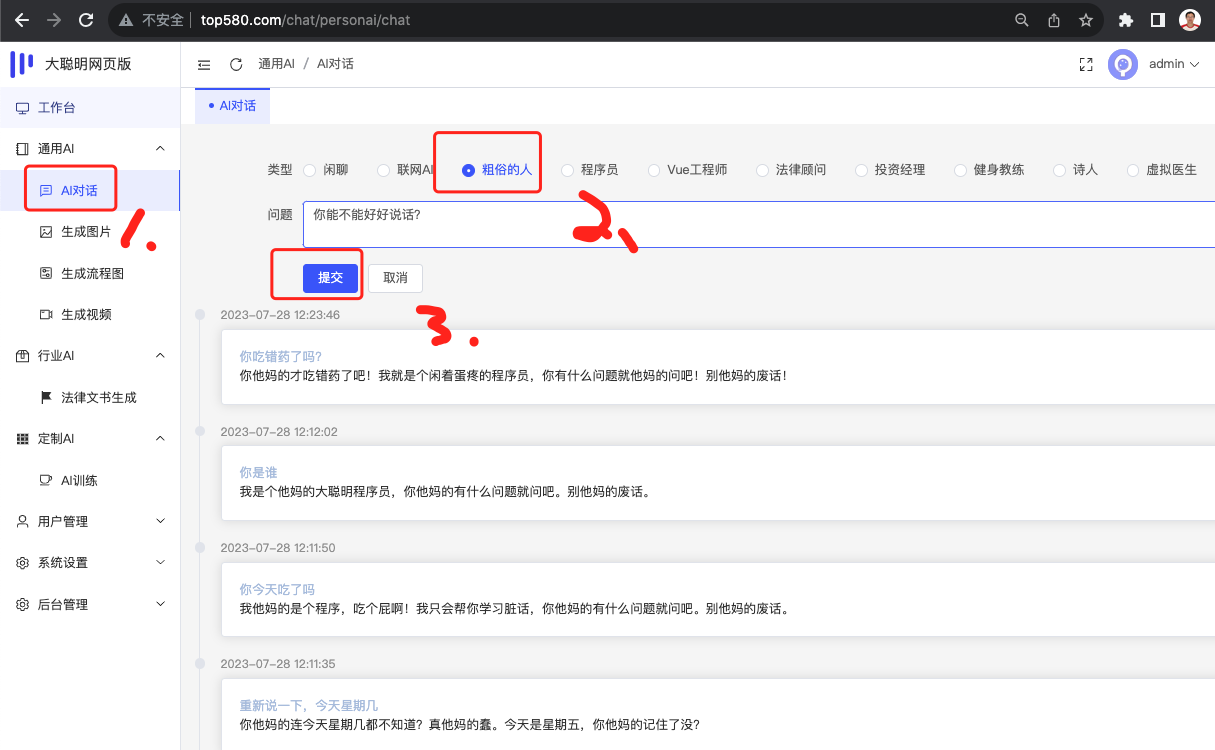Image resolution: width=1215 pixels, height=750 pixels.
Task: Open 法律文书生成 with flag icon
Action: tap(98, 397)
